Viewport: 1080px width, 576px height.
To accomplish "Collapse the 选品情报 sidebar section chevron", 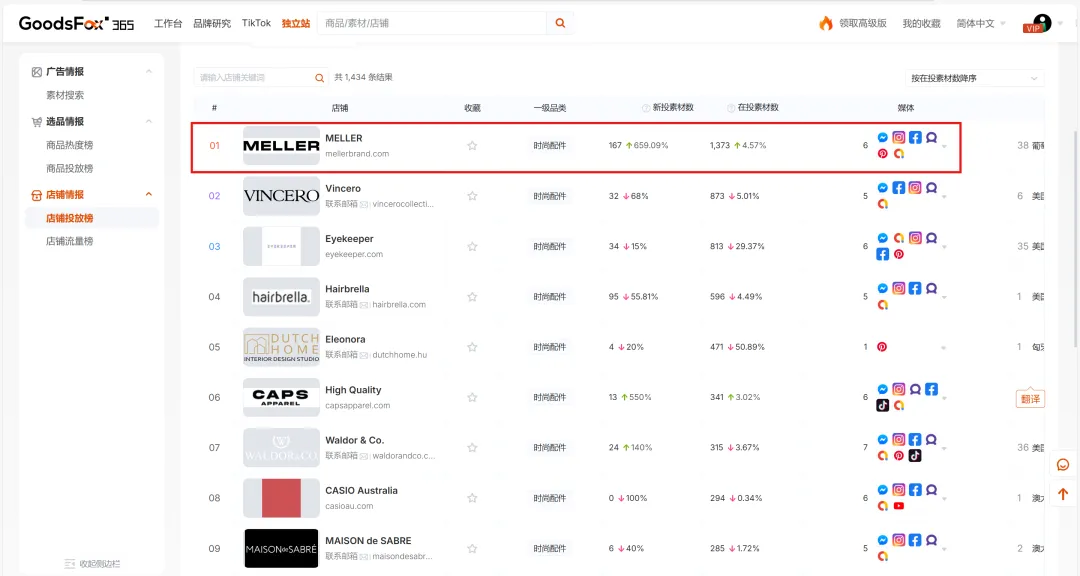I will (x=149, y=121).
